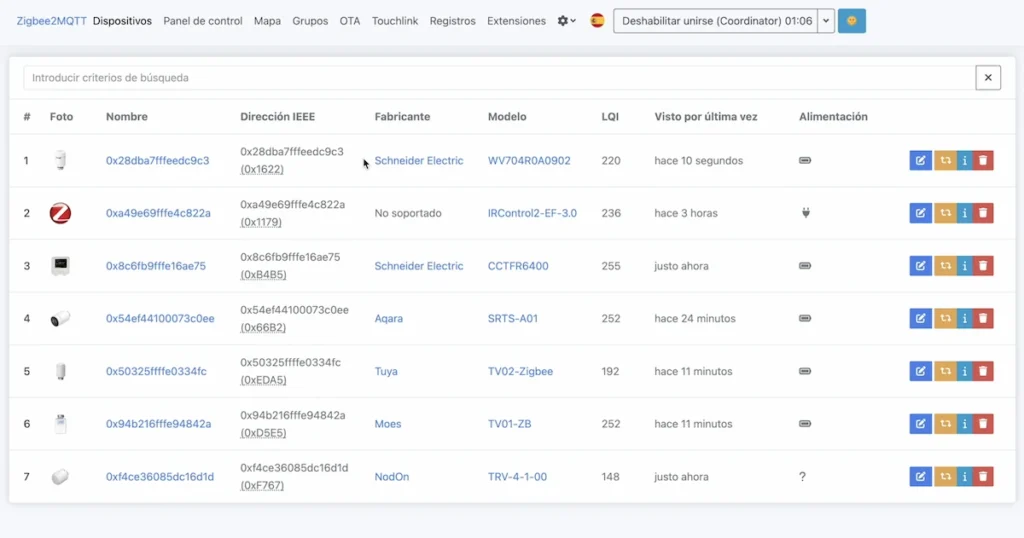The width and height of the screenshot is (1024, 538).
Task: Open the settings gear dropdown
Action: click(566, 21)
